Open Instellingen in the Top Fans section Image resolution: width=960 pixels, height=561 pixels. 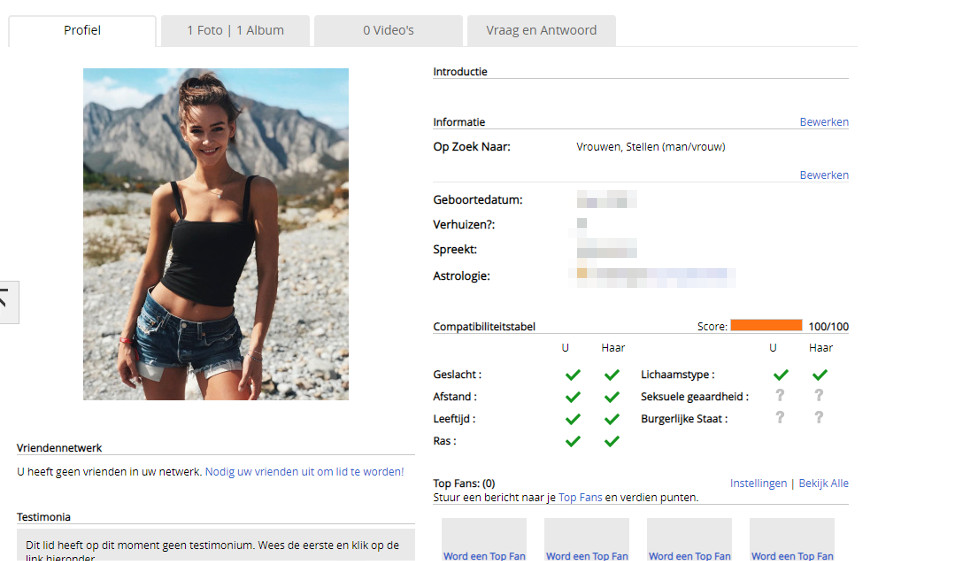pyautogui.click(x=758, y=483)
